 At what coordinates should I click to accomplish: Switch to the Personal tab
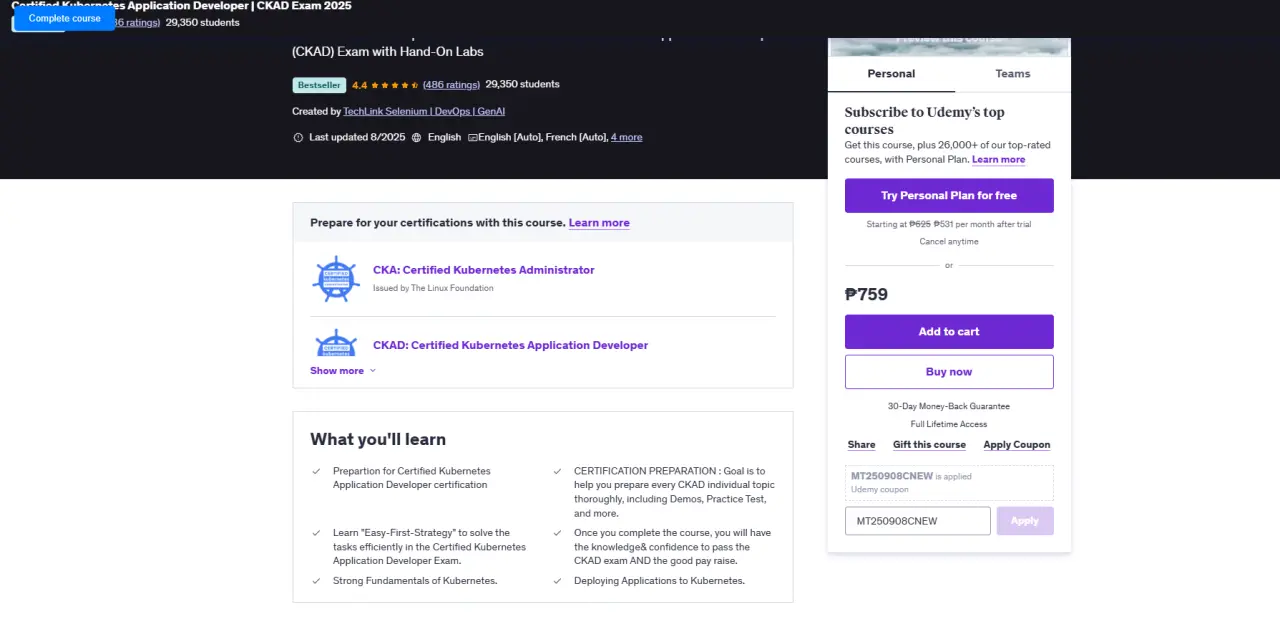pyautogui.click(x=891, y=74)
